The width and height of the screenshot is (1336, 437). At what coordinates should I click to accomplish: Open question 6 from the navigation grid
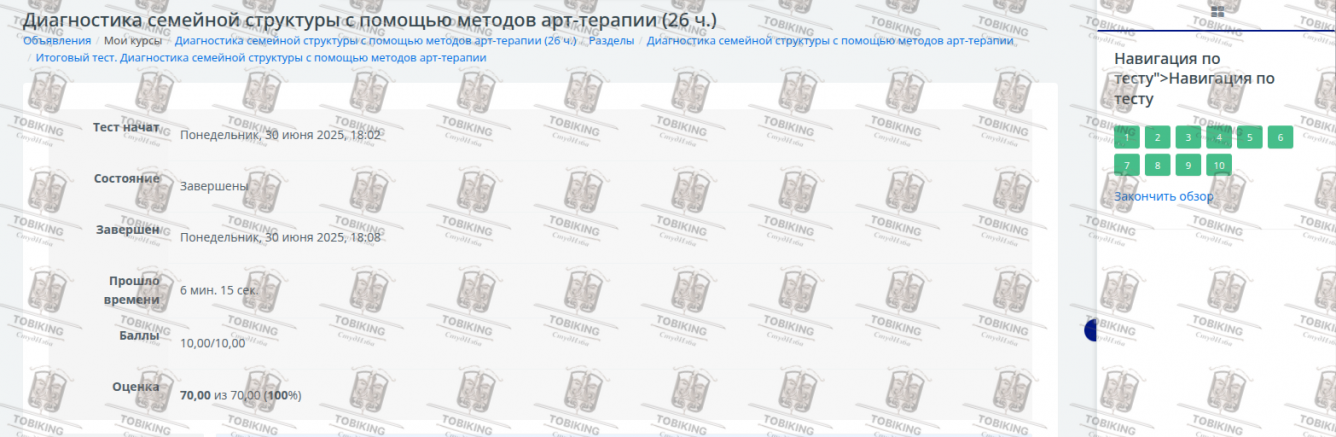pos(1280,138)
